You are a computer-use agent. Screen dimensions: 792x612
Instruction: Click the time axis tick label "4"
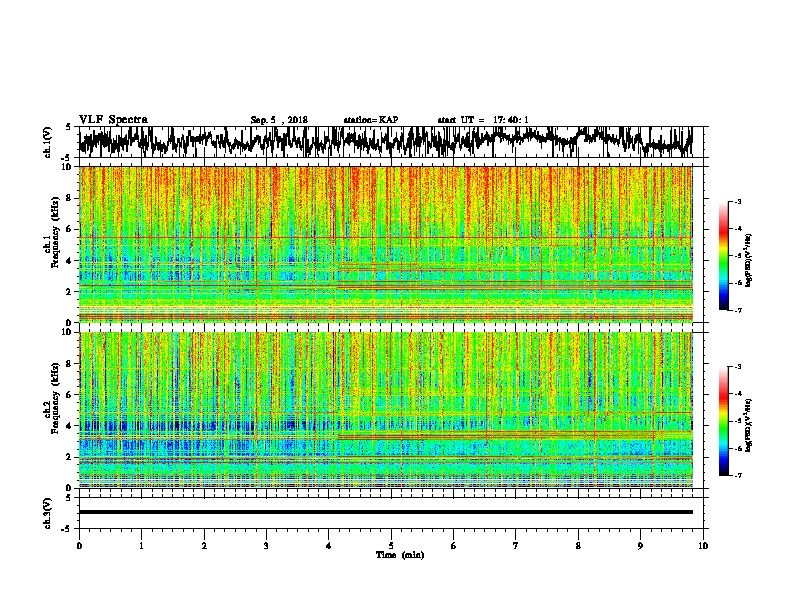click(329, 546)
